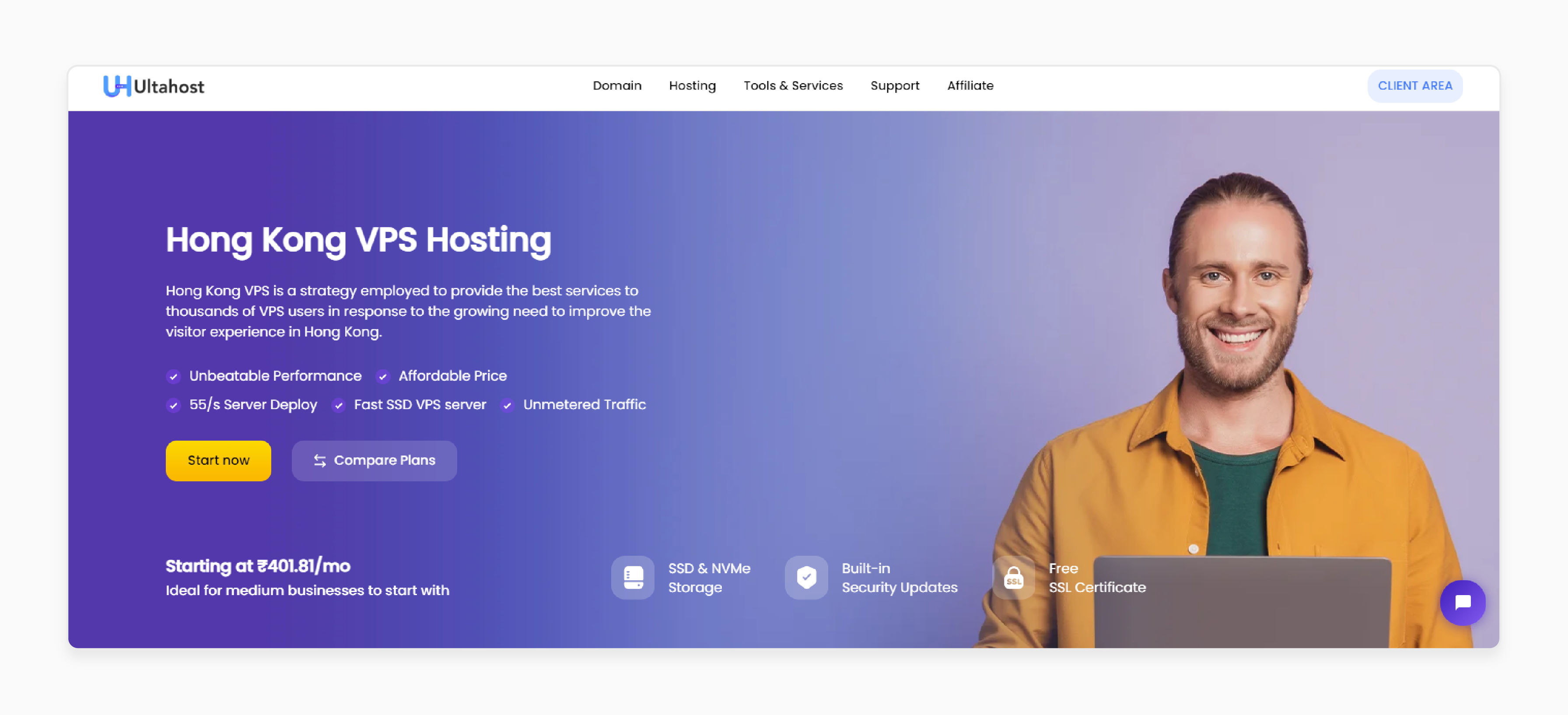Image resolution: width=1568 pixels, height=715 pixels.
Task: Click checkmark icon beside Affordable Price
Action: click(383, 376)
